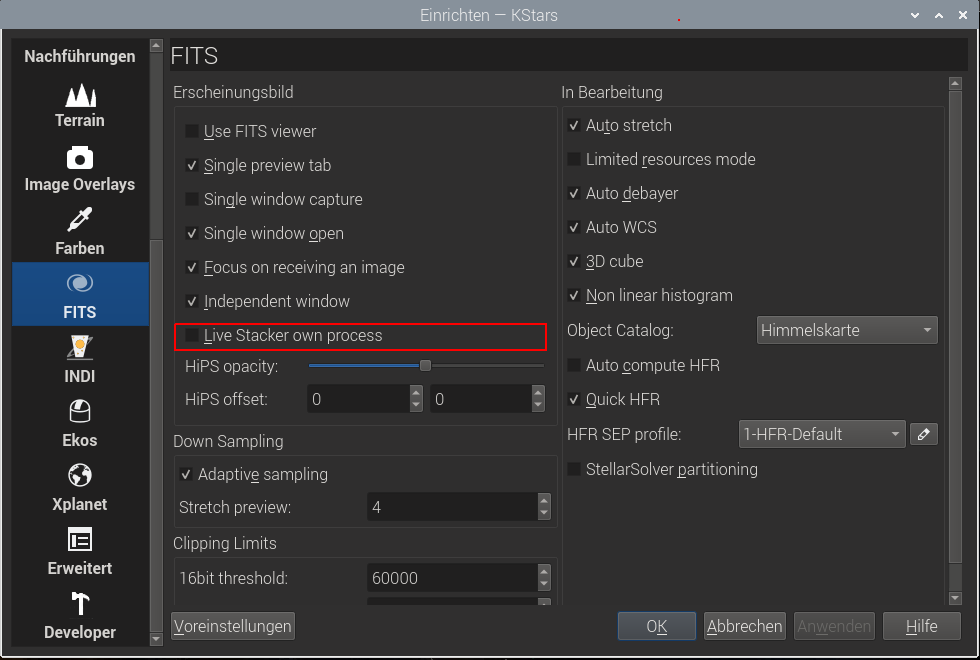Toggle Independent window checkbox
The width and height of the screenshot is (980, 660).
point(192,301)
